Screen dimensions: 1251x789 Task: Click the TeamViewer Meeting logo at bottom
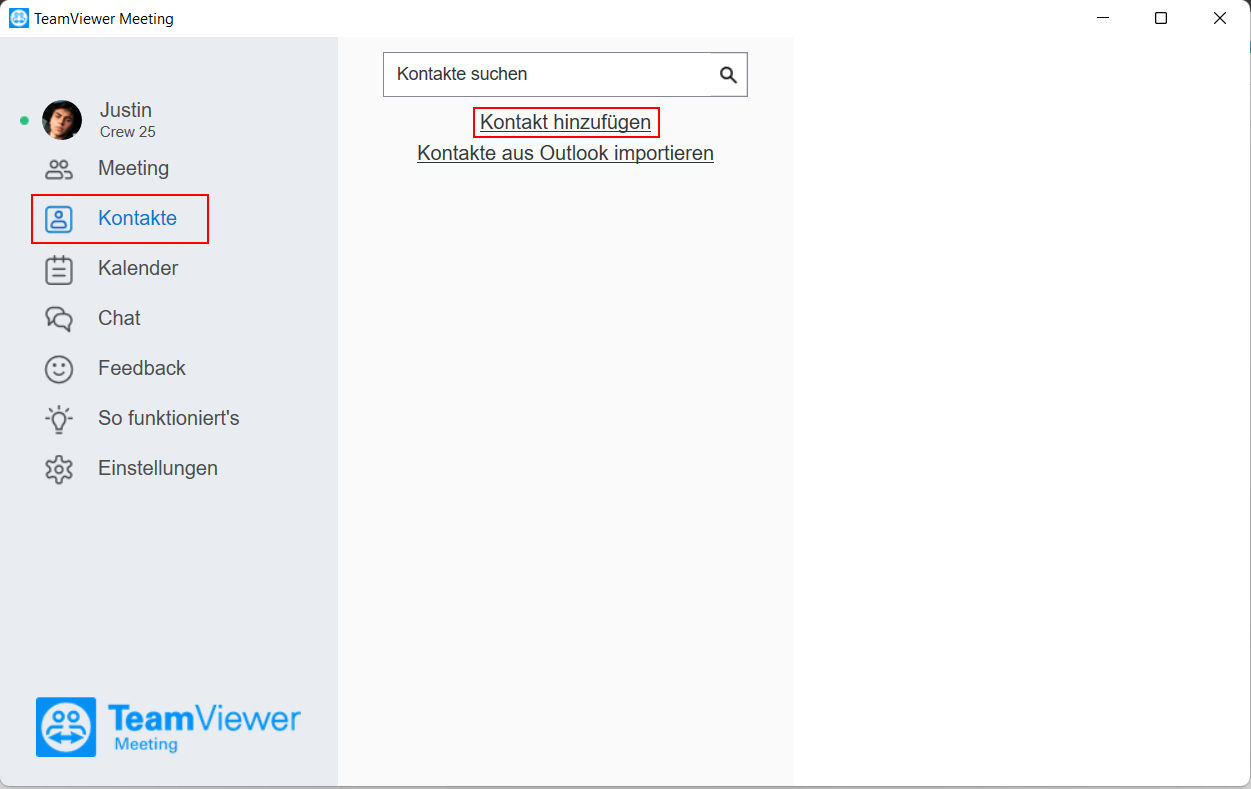point(168,727)
